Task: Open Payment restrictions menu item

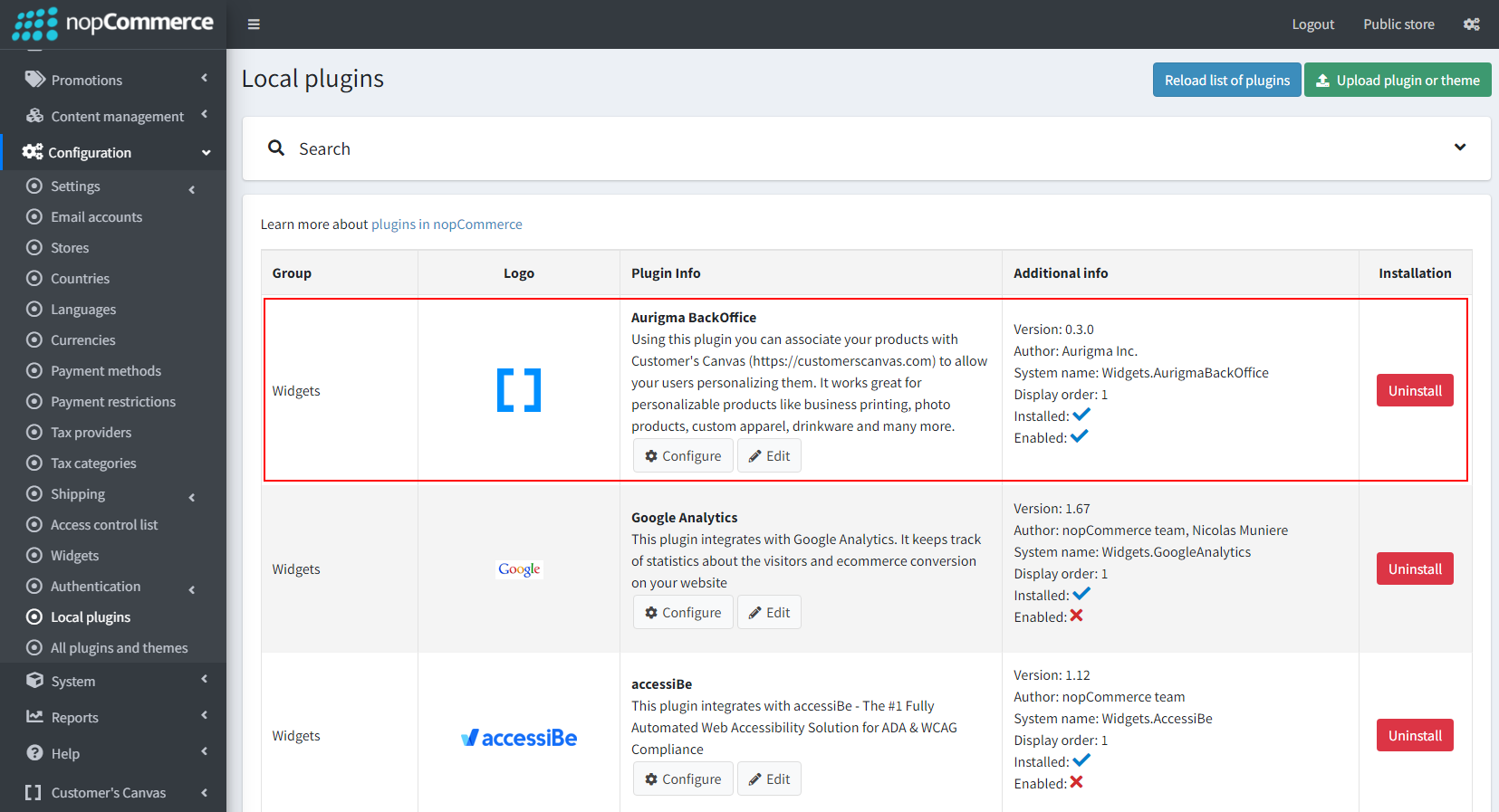Action: pos(113,401)
